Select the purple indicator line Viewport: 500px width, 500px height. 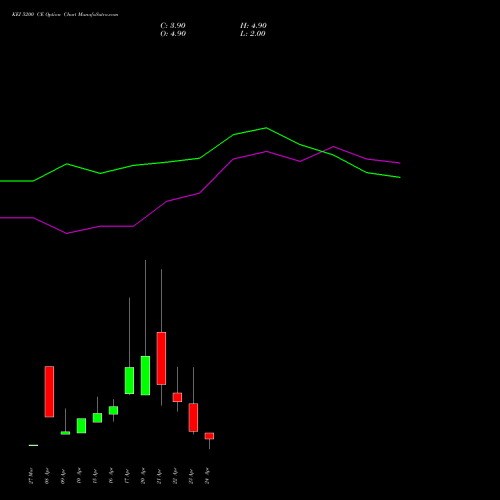click(x=200, y=193)
